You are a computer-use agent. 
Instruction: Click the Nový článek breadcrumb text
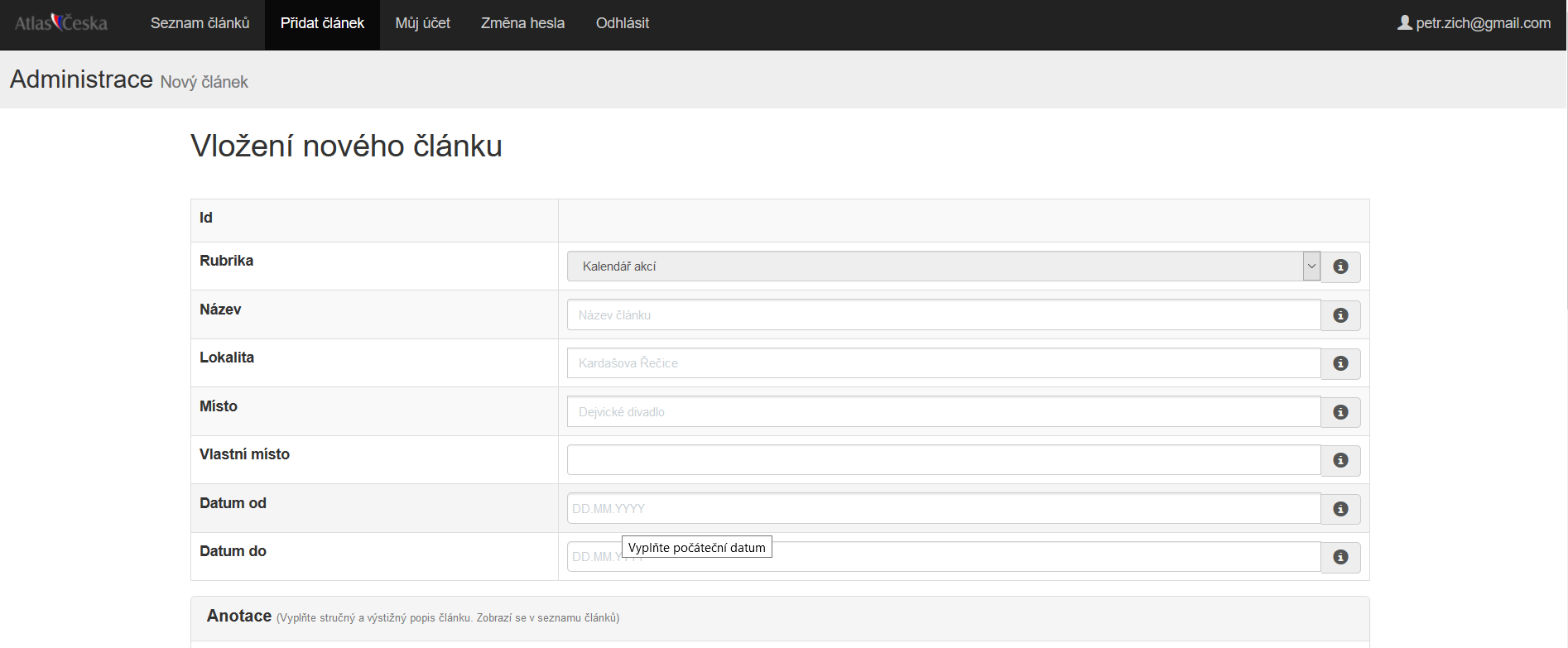pos(204,82)
